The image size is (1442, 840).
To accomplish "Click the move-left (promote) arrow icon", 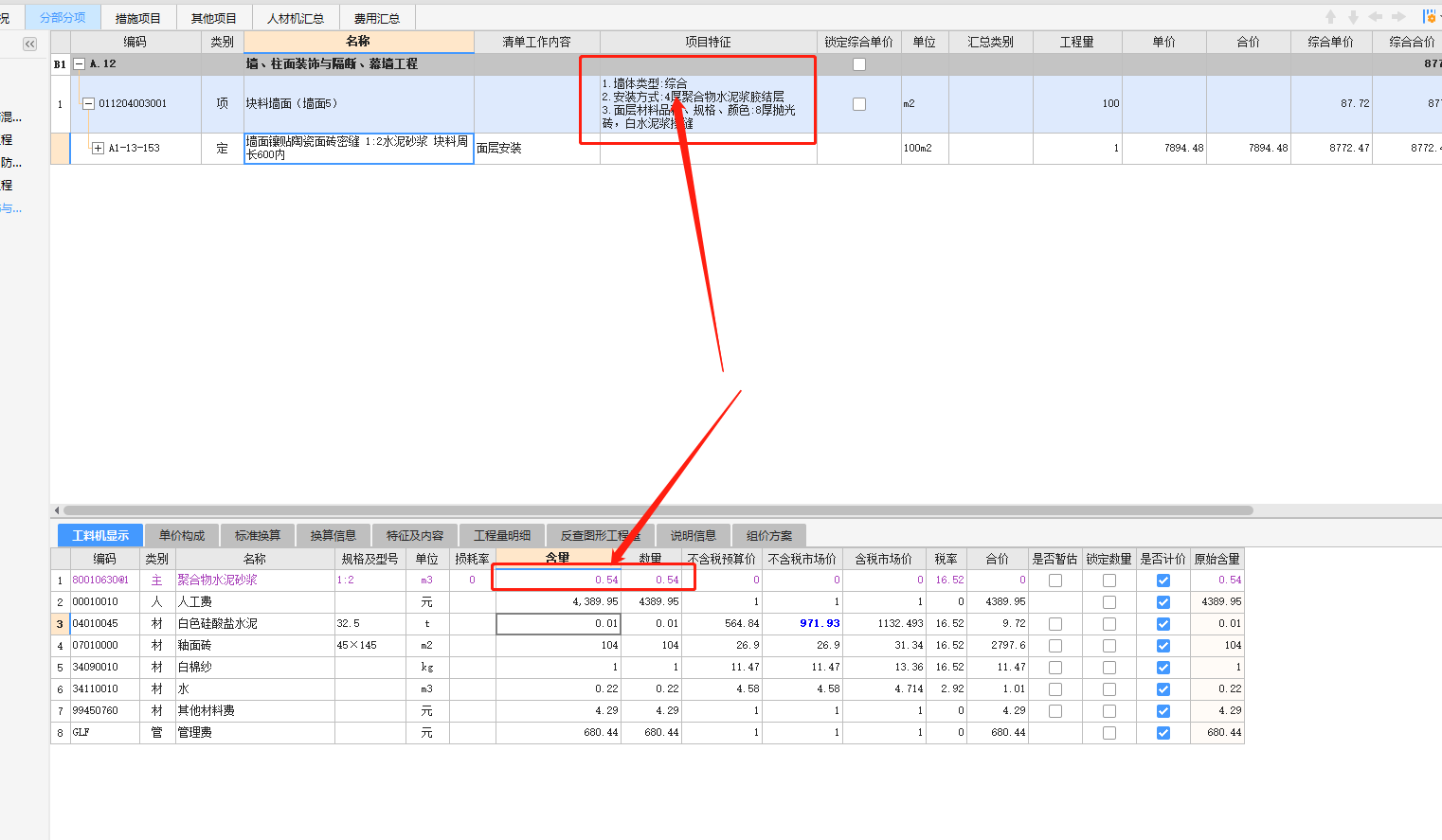I will coord(1376,17).
